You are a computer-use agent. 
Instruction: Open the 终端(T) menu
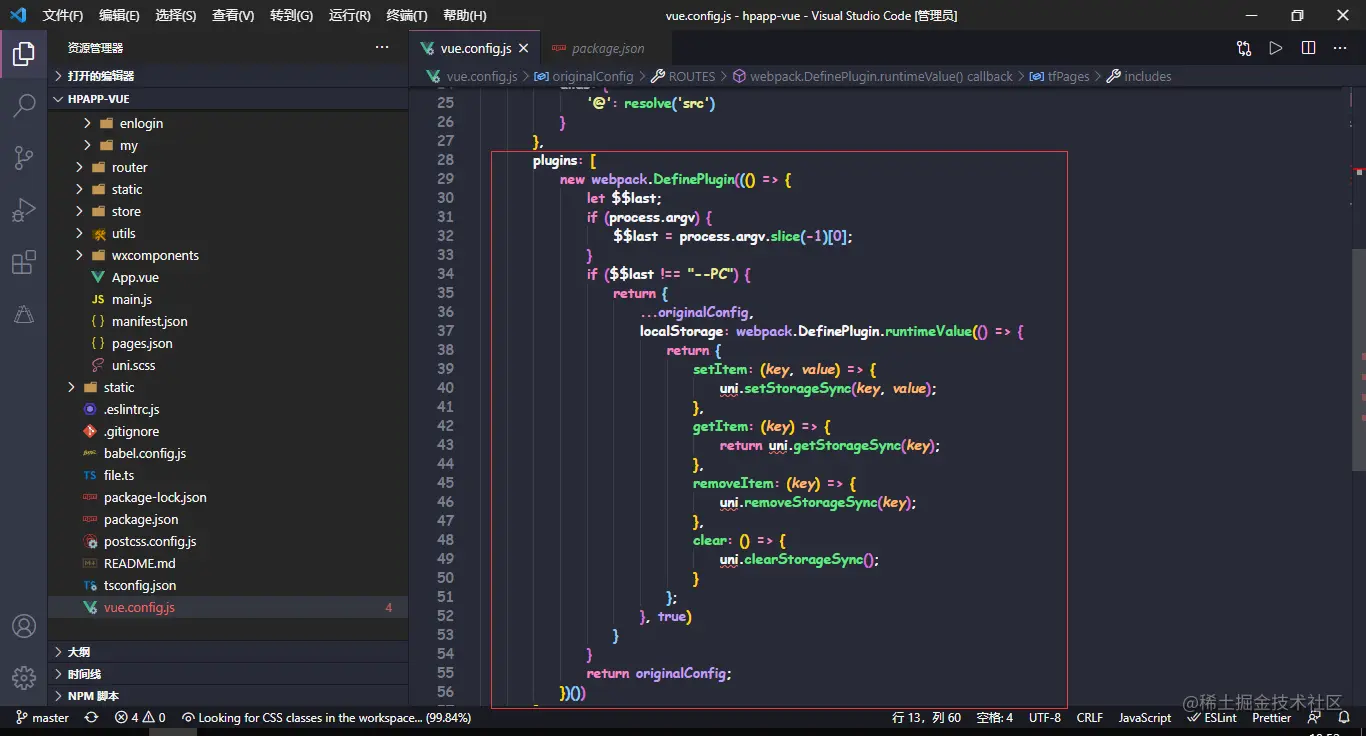[x=406, y=15]
